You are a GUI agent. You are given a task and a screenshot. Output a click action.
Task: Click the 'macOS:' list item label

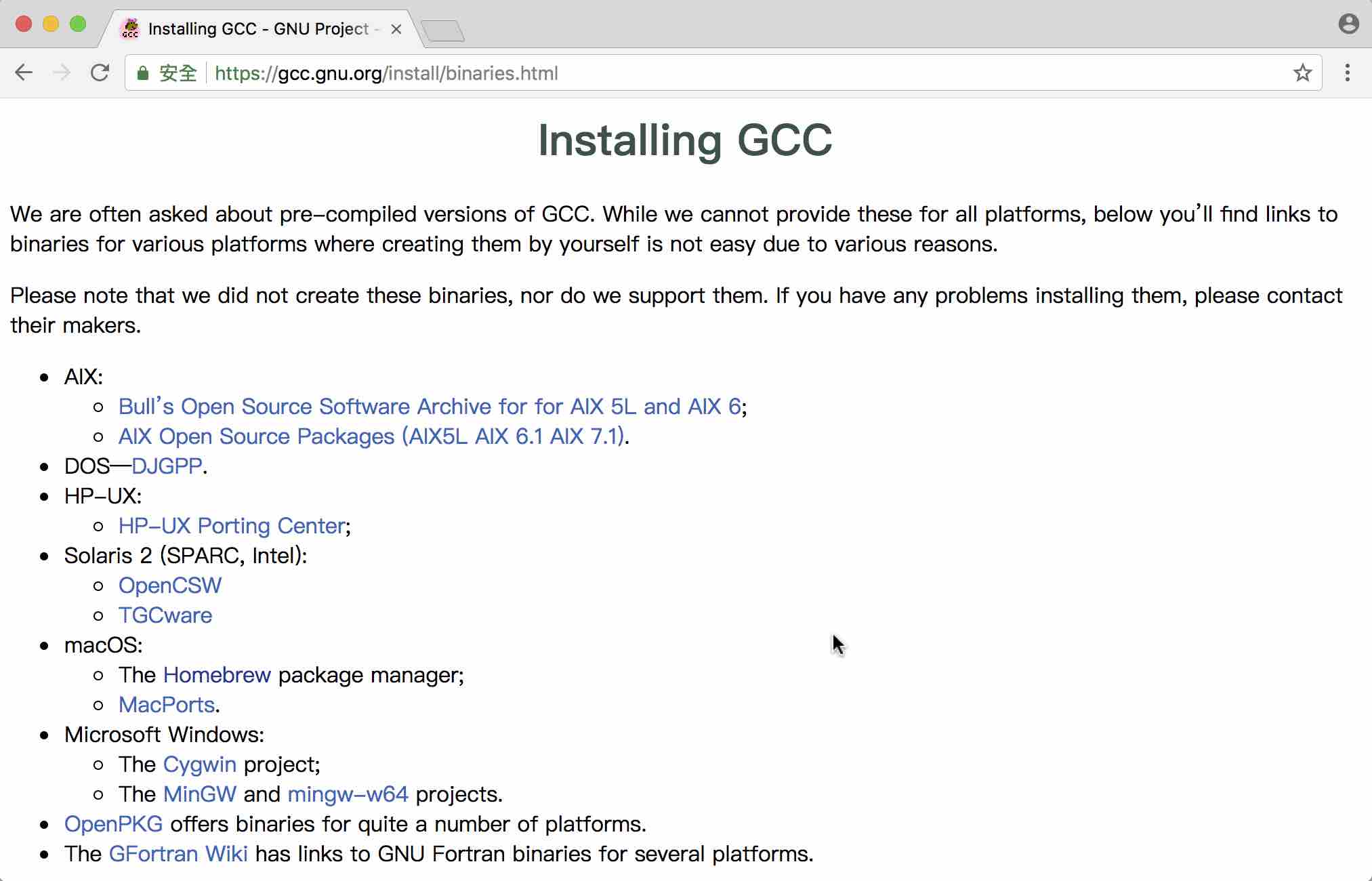click(104, 645)
